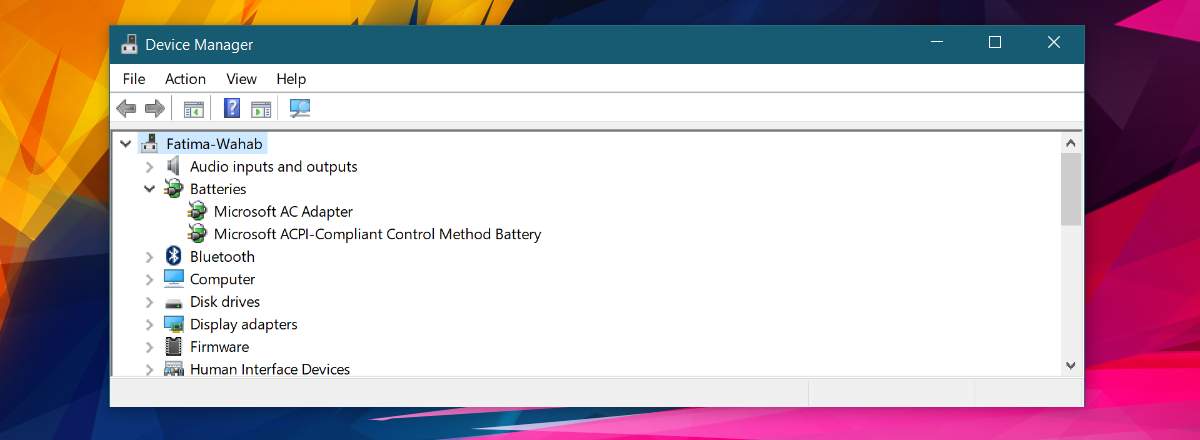Click the Show/Hide Action Pane icon
1200x440 pixels.
pos(261,109)
